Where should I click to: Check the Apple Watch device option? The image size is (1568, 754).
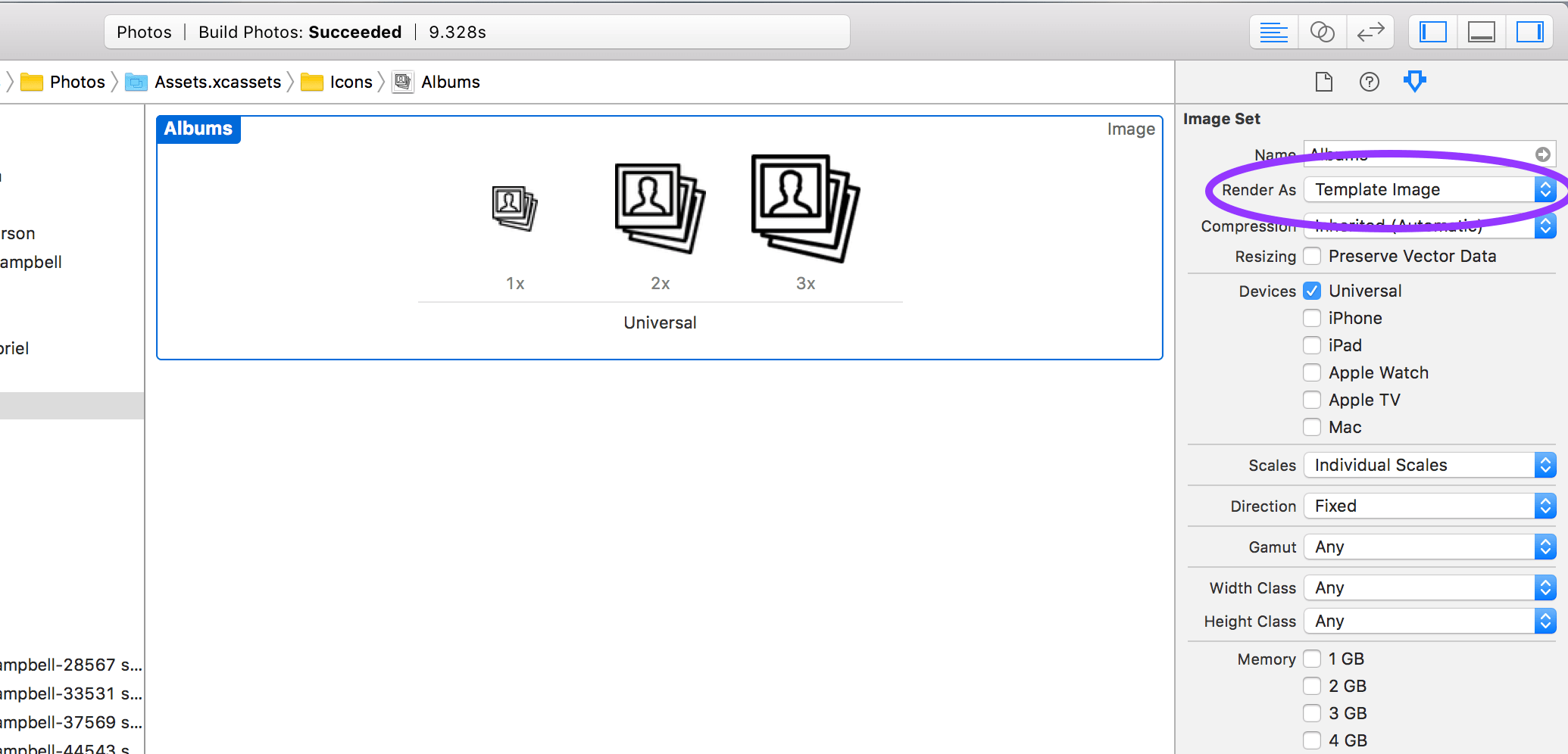[x=1311, y=372]
